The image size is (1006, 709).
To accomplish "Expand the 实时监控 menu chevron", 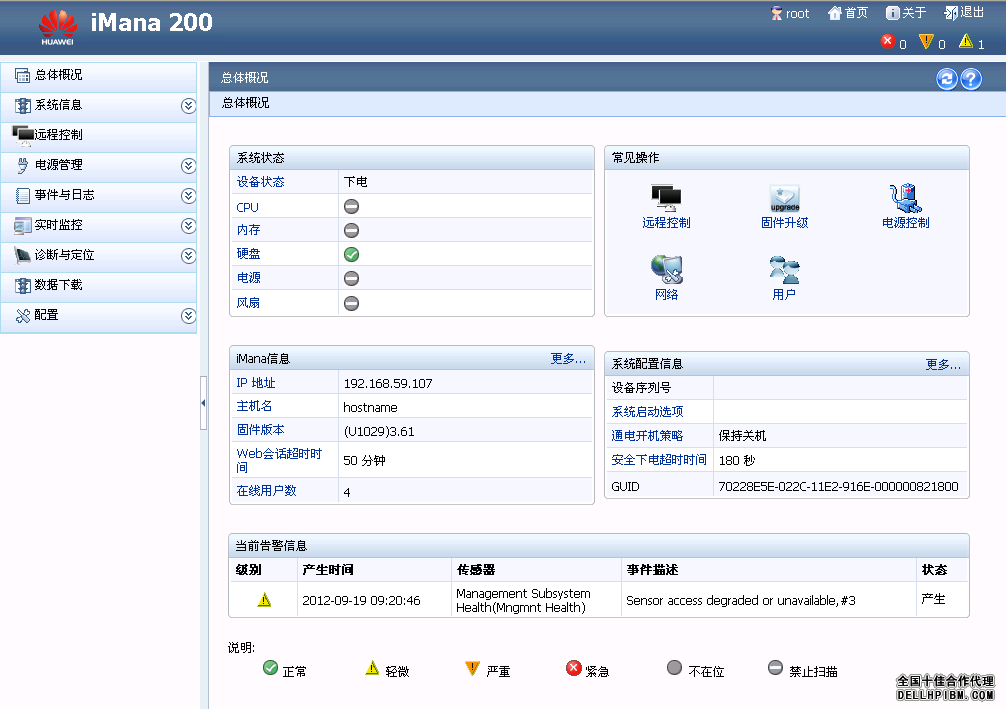I will [x=188, y=225].
